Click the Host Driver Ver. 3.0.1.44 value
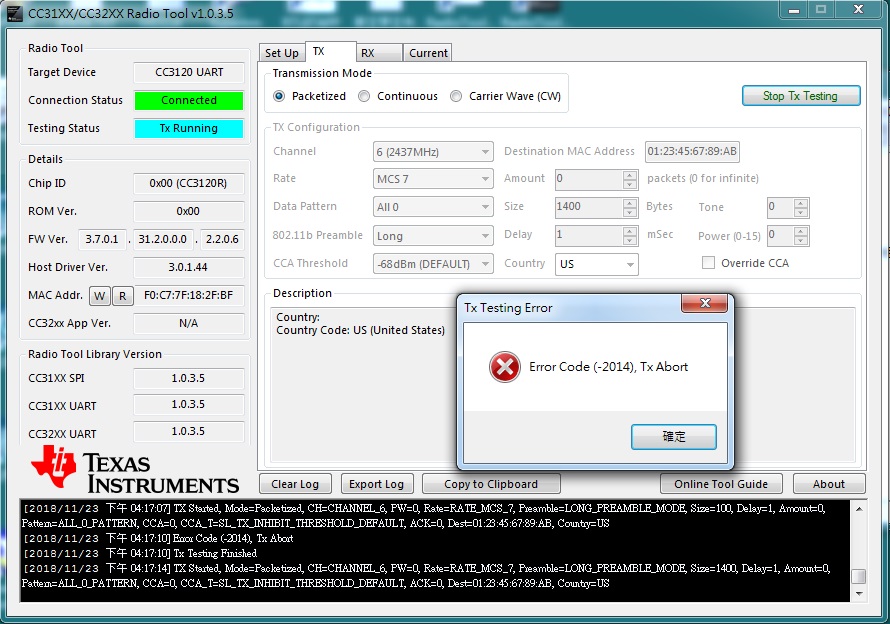This screenshot has width=890, height=624. point(188,267)
